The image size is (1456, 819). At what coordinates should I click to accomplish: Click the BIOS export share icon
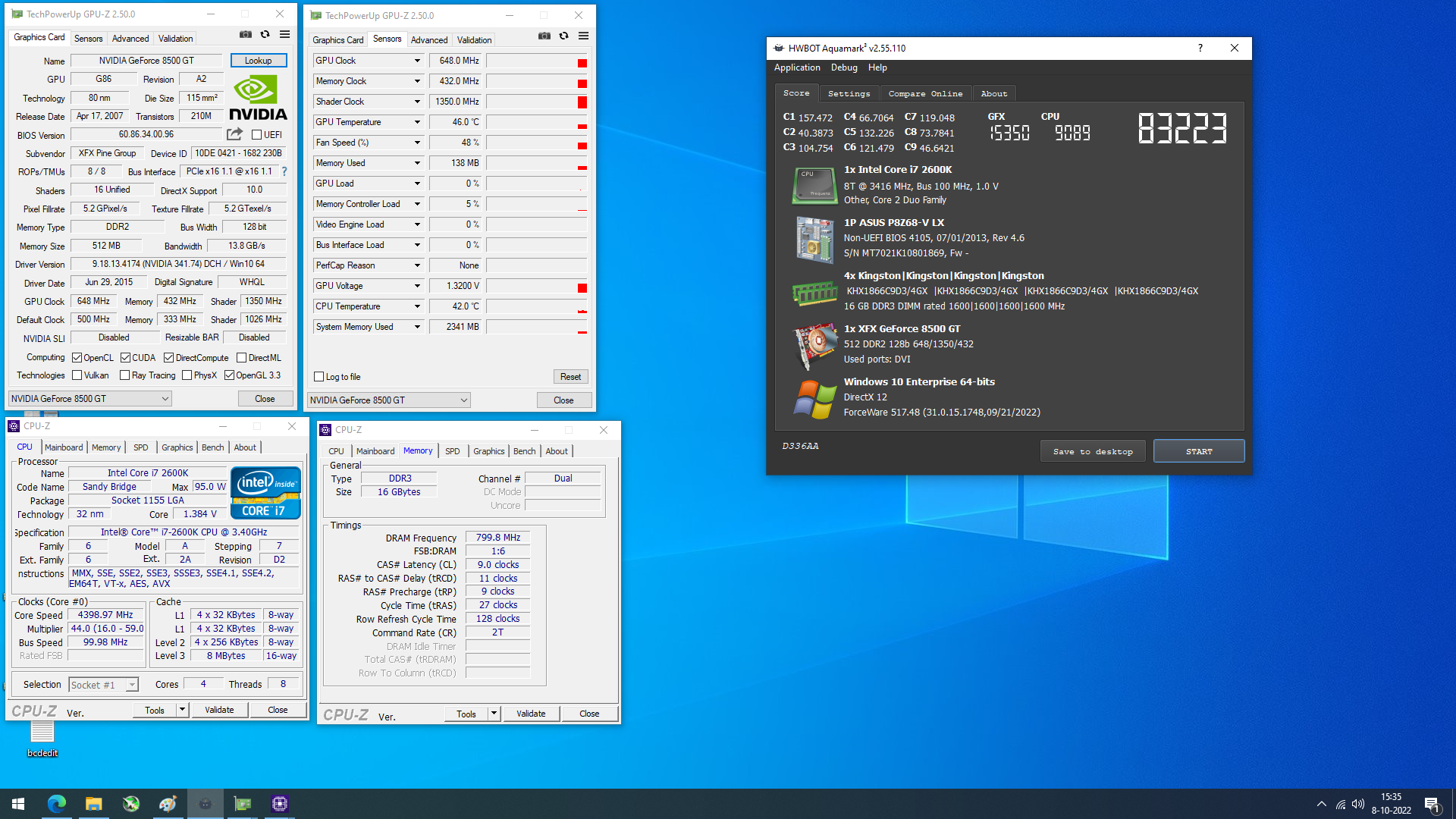[234, 134]
